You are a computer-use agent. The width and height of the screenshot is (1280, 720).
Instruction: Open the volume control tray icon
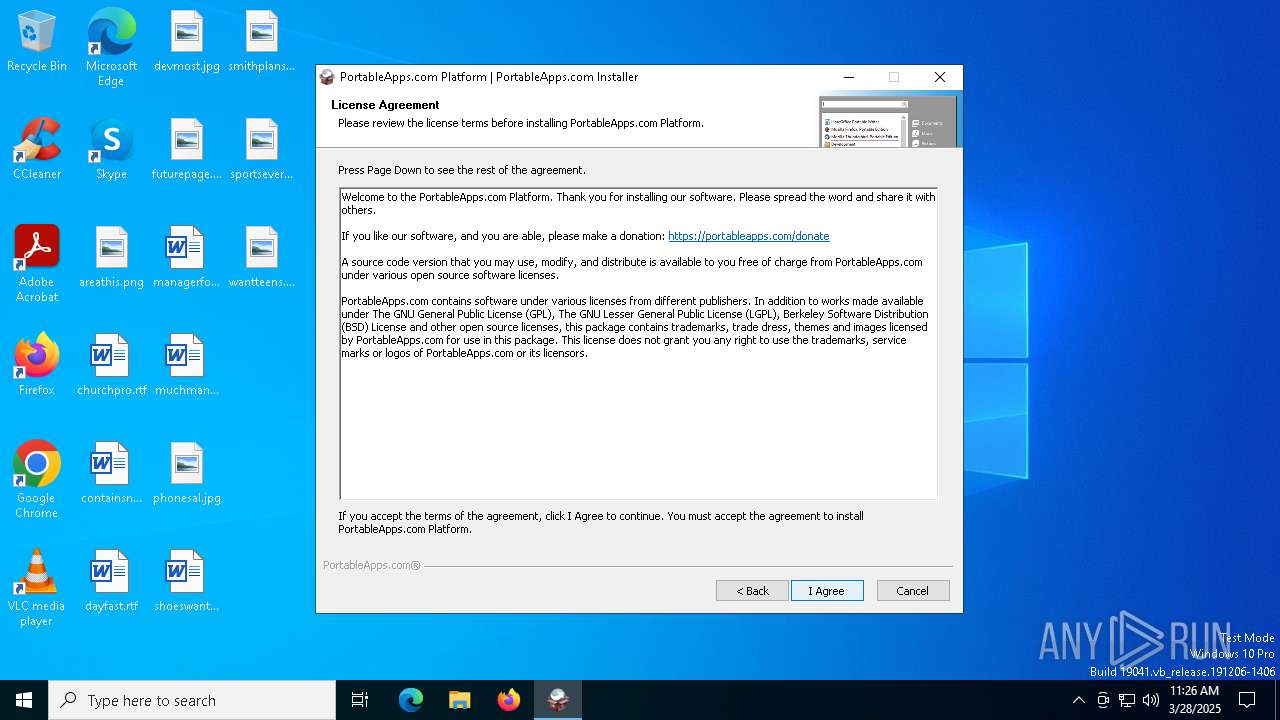[1151, 700]
